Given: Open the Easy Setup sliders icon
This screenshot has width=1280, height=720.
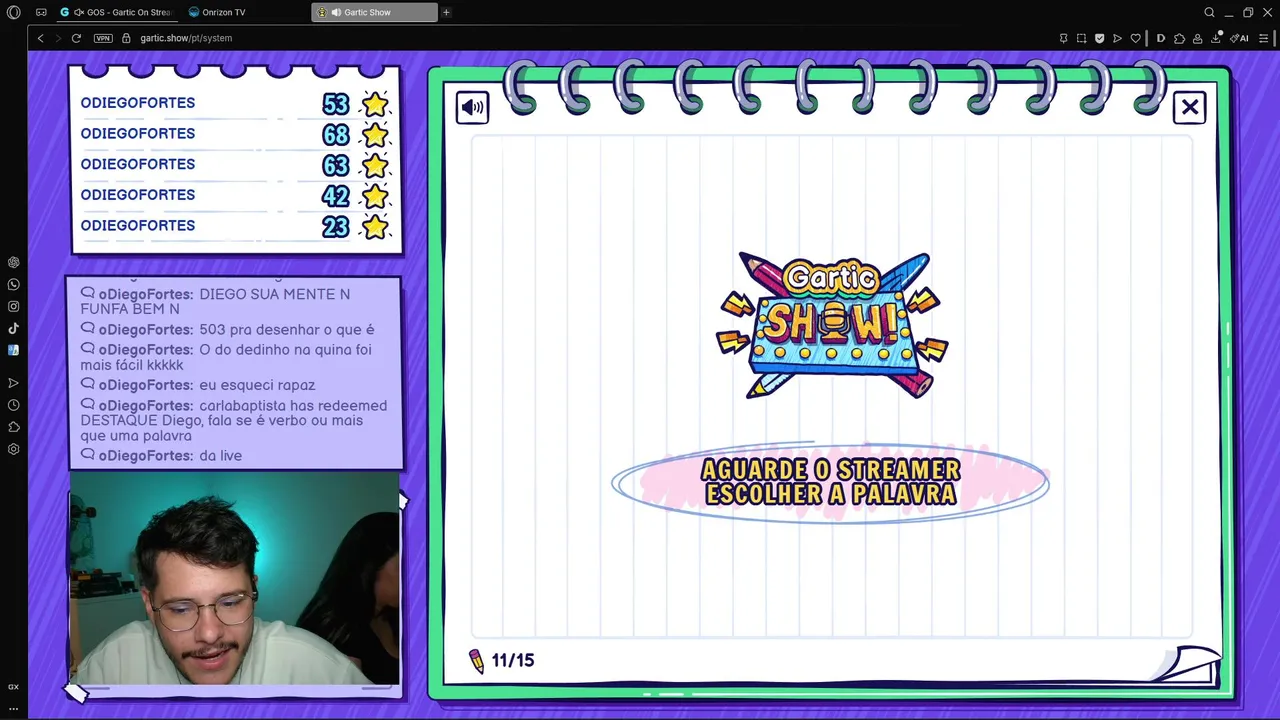Looking at the screenshot, I should [1264, 38].
